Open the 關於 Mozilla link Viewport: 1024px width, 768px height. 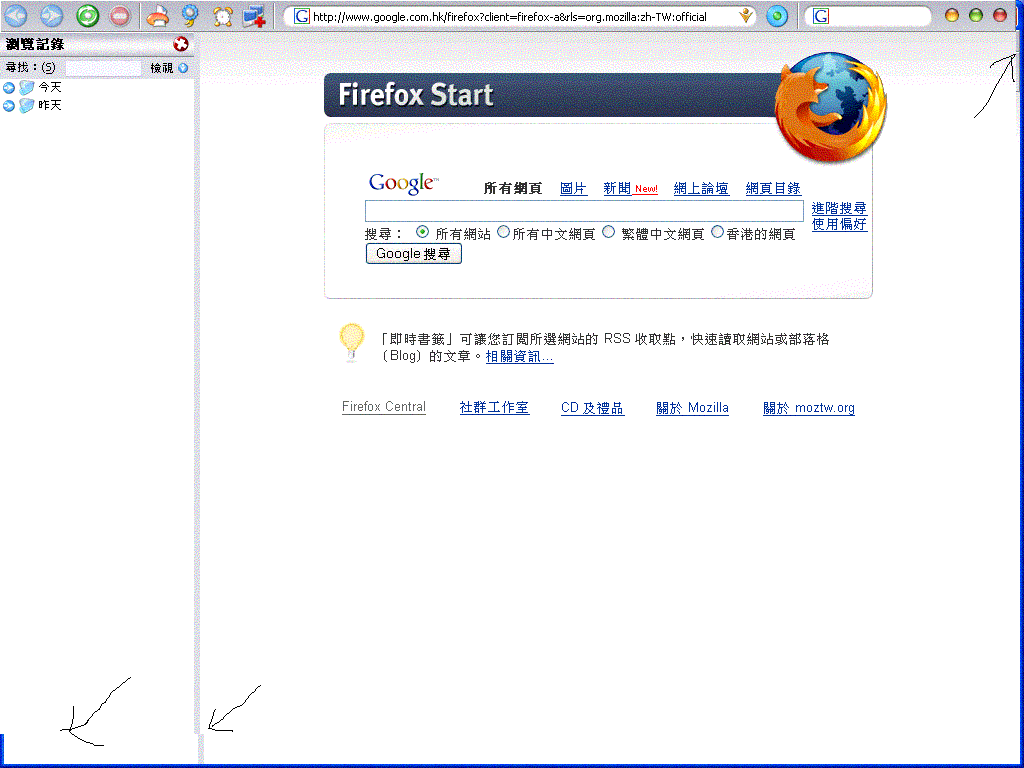pyautogui.click(x=692, y=408)
